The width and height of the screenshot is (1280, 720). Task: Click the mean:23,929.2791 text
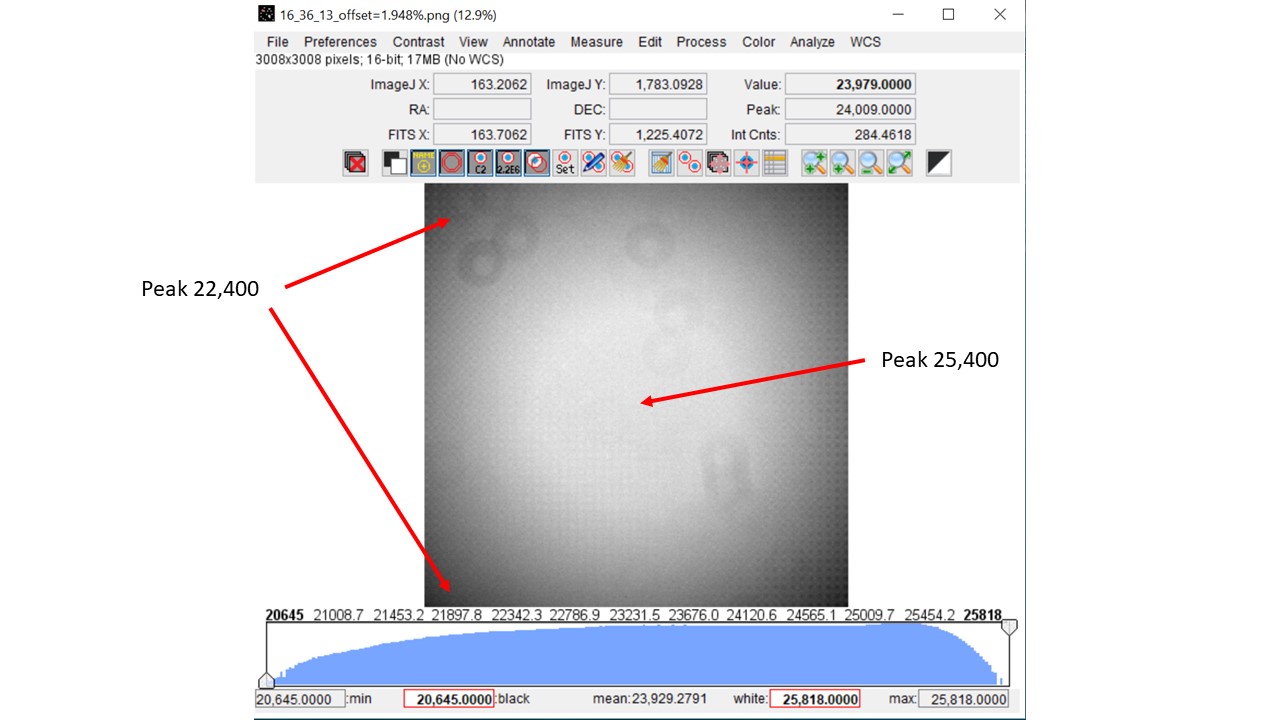pyautogui.click(x=649, y=698)
